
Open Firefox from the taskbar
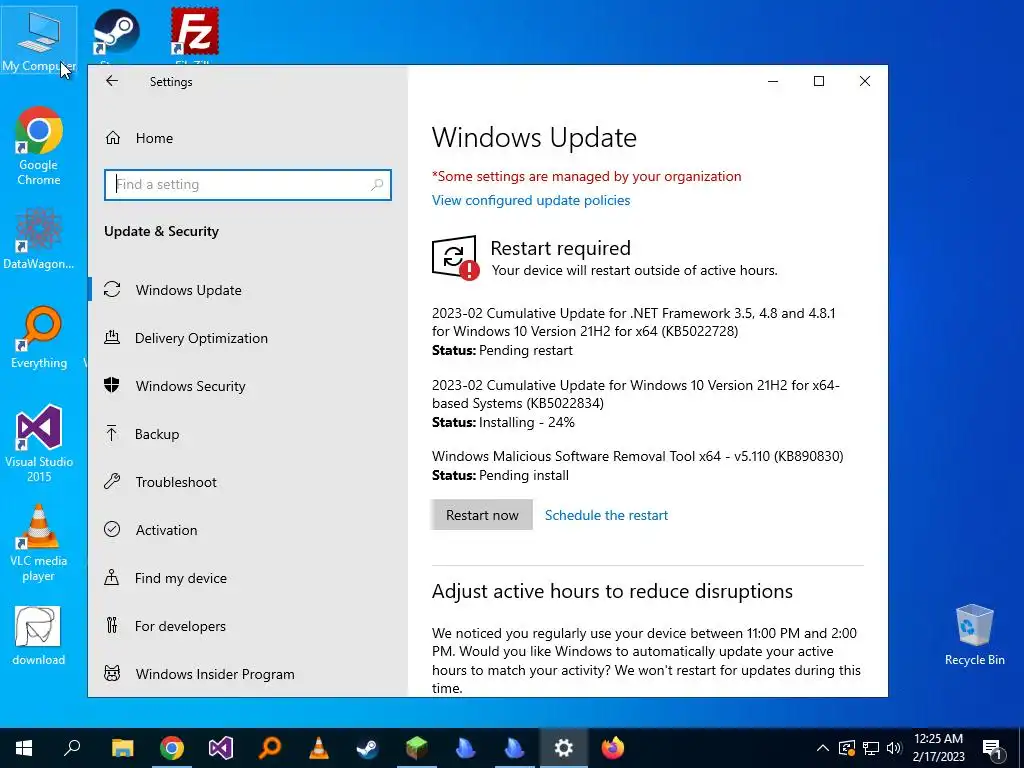pos(613,748)
